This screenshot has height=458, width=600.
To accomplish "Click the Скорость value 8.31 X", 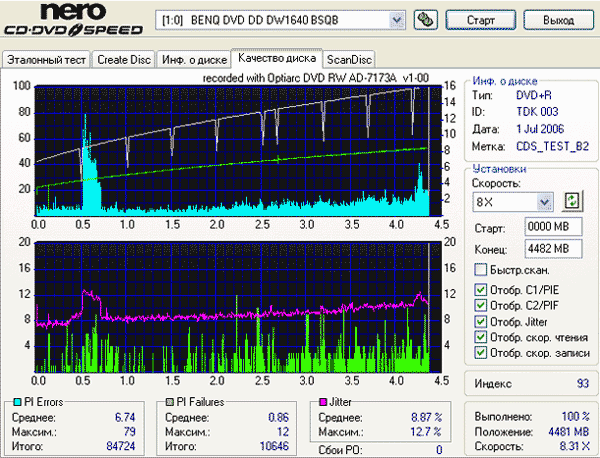I will click(x=575, y=446).
